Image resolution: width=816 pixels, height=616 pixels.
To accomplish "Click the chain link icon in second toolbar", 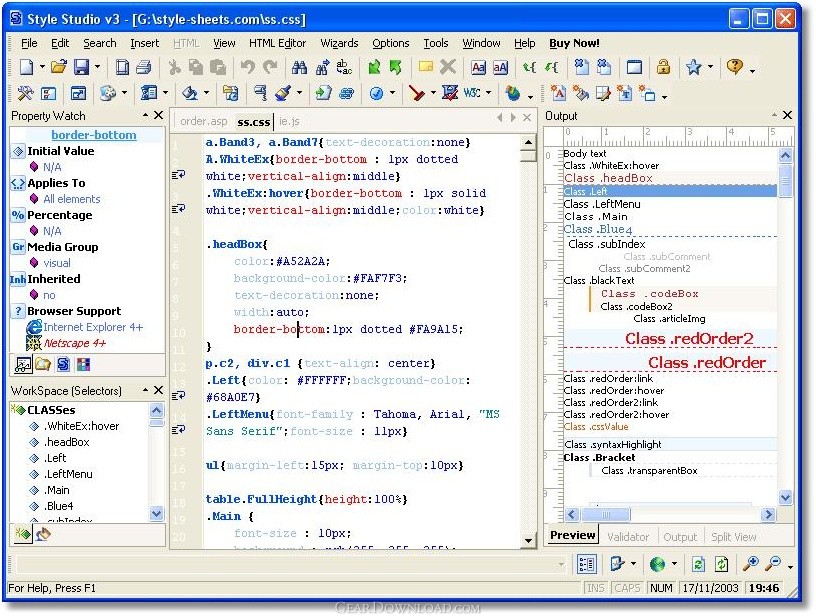I will click(x=347, y=94).
